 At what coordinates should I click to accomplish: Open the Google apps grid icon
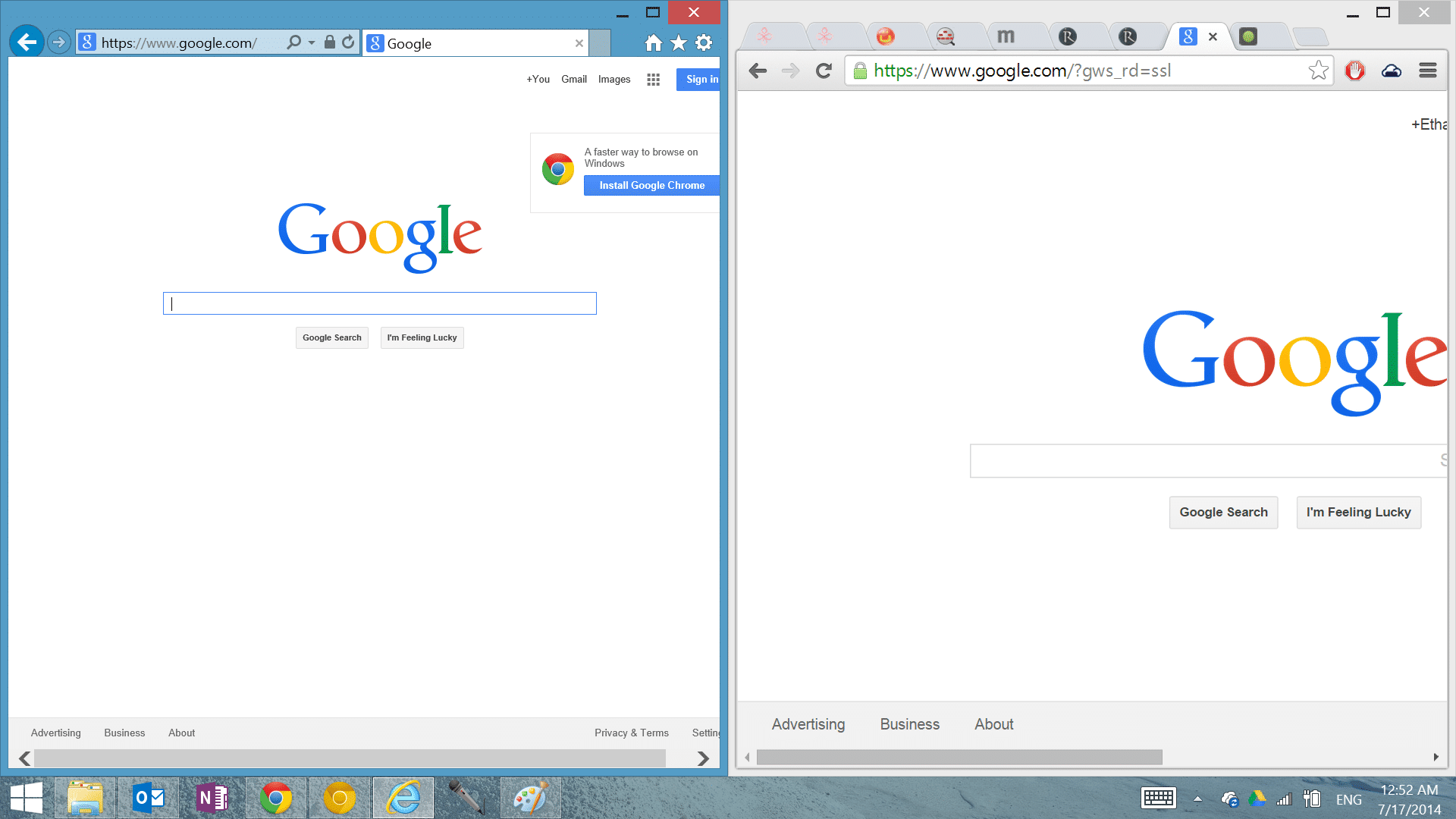654,80
